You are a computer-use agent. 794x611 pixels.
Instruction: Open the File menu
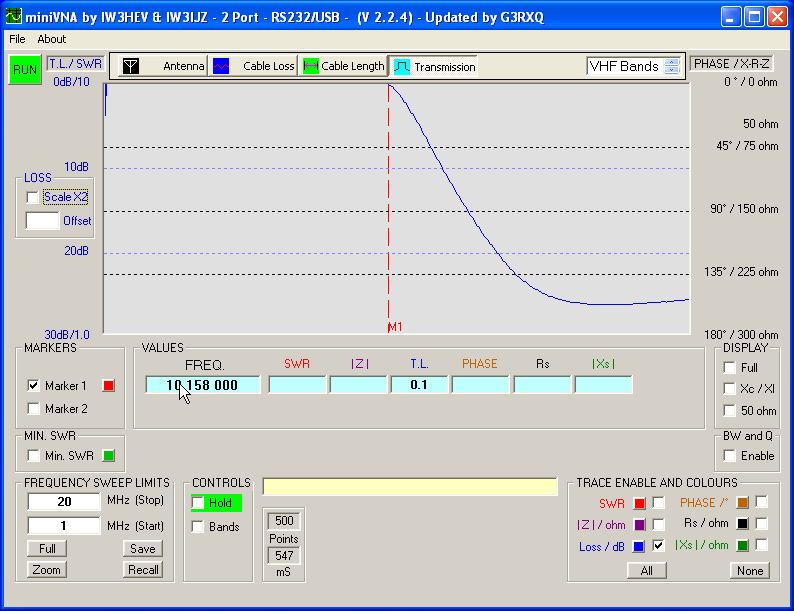click(x=17, y=39)
